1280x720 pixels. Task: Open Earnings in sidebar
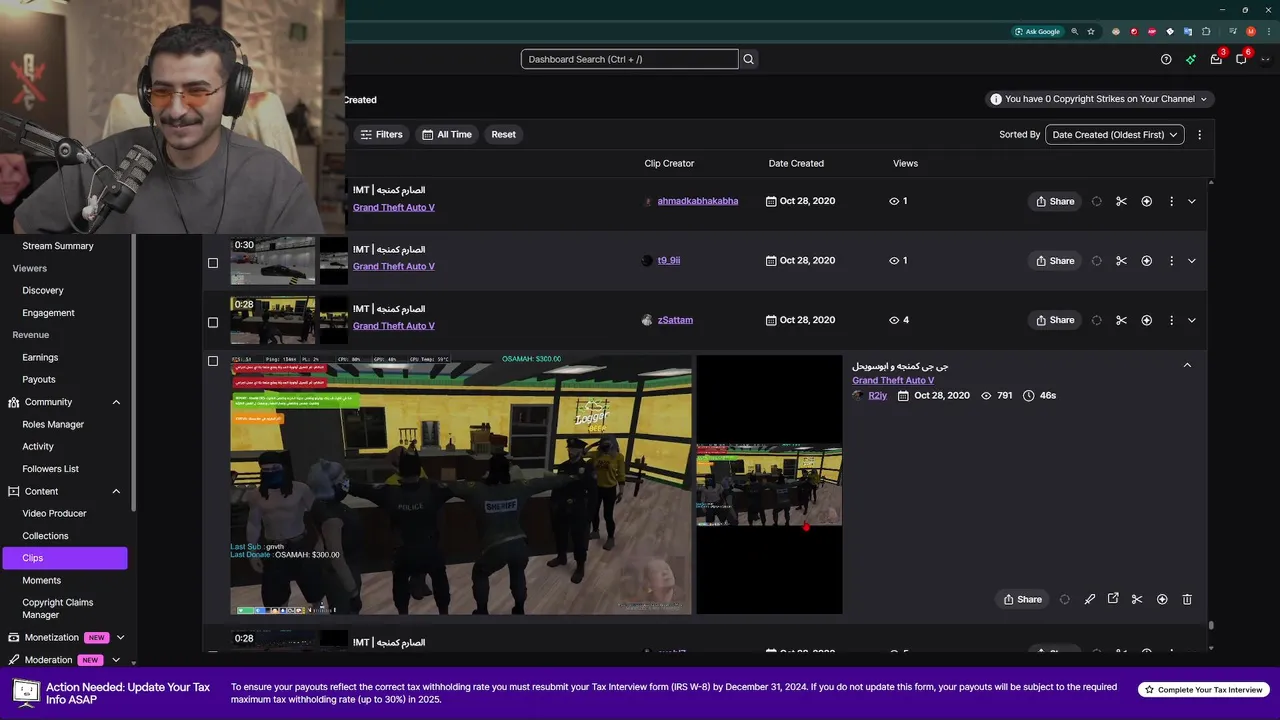tap(40, 357)
